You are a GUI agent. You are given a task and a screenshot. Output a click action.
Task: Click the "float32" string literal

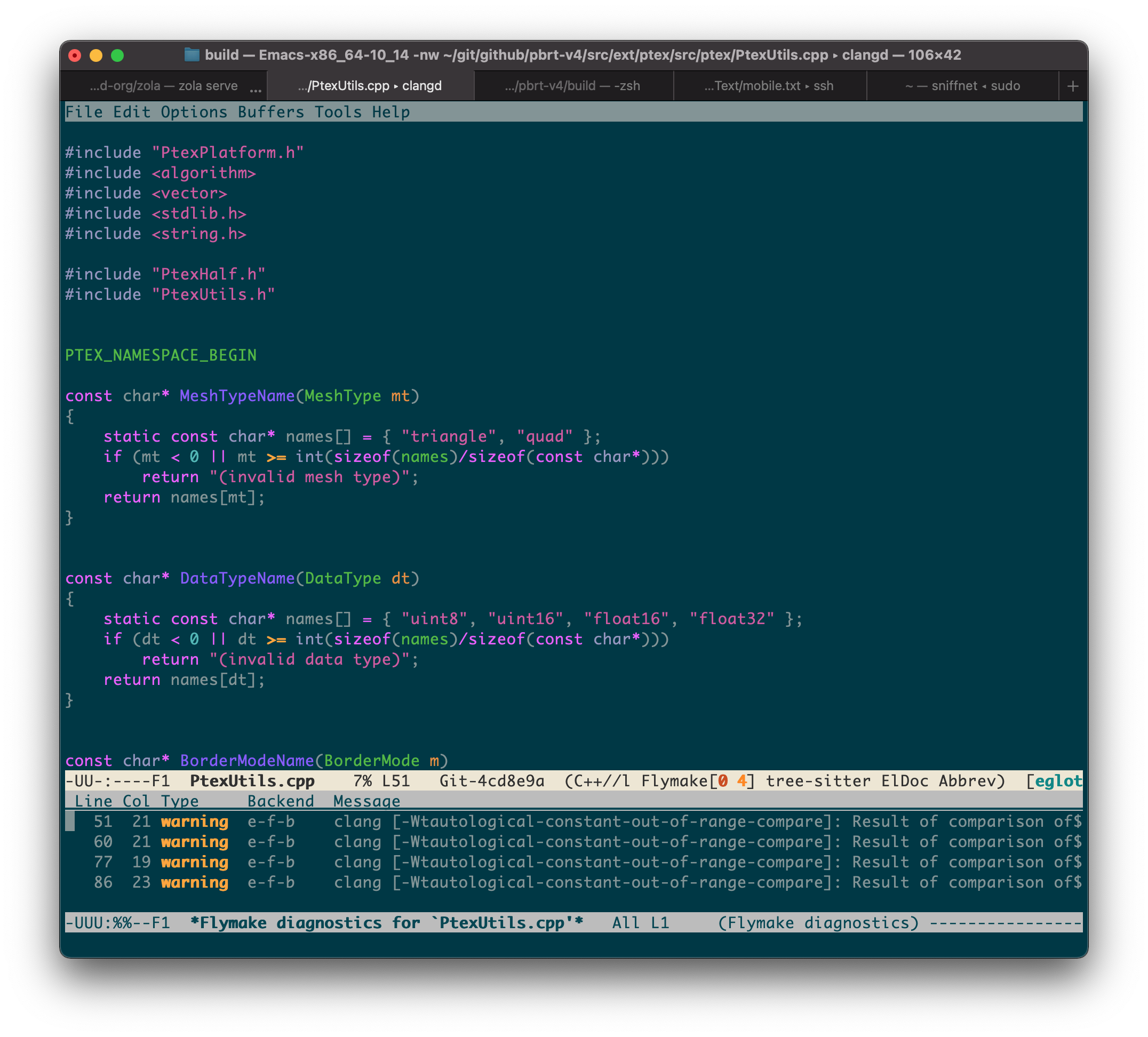(x=732, y=618)
